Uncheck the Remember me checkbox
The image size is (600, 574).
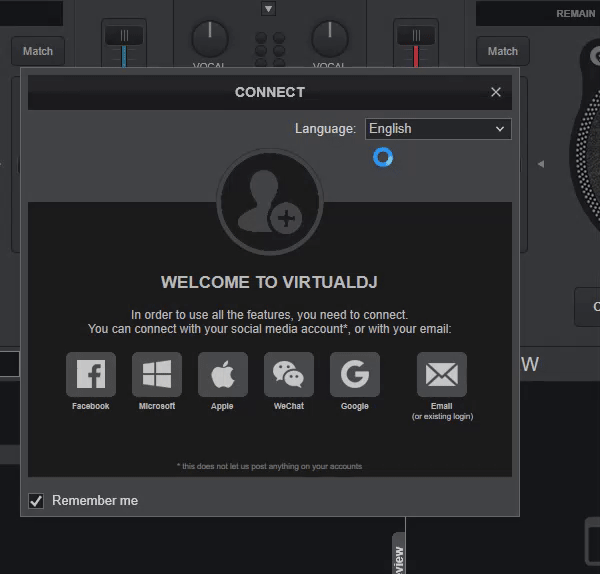point(36,501)
